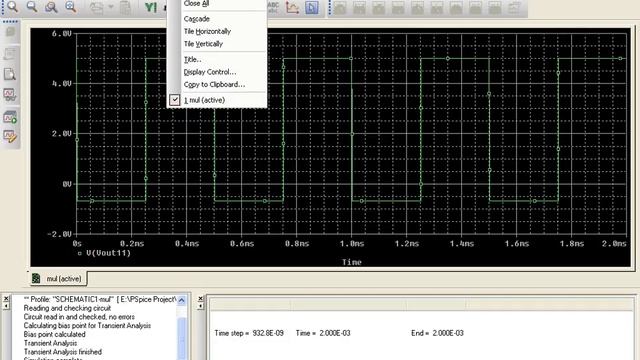This screenshot has height=360, width=640.
Task: Click the Zoom Fit magnifier icon
Action: (x=71, y=7)
